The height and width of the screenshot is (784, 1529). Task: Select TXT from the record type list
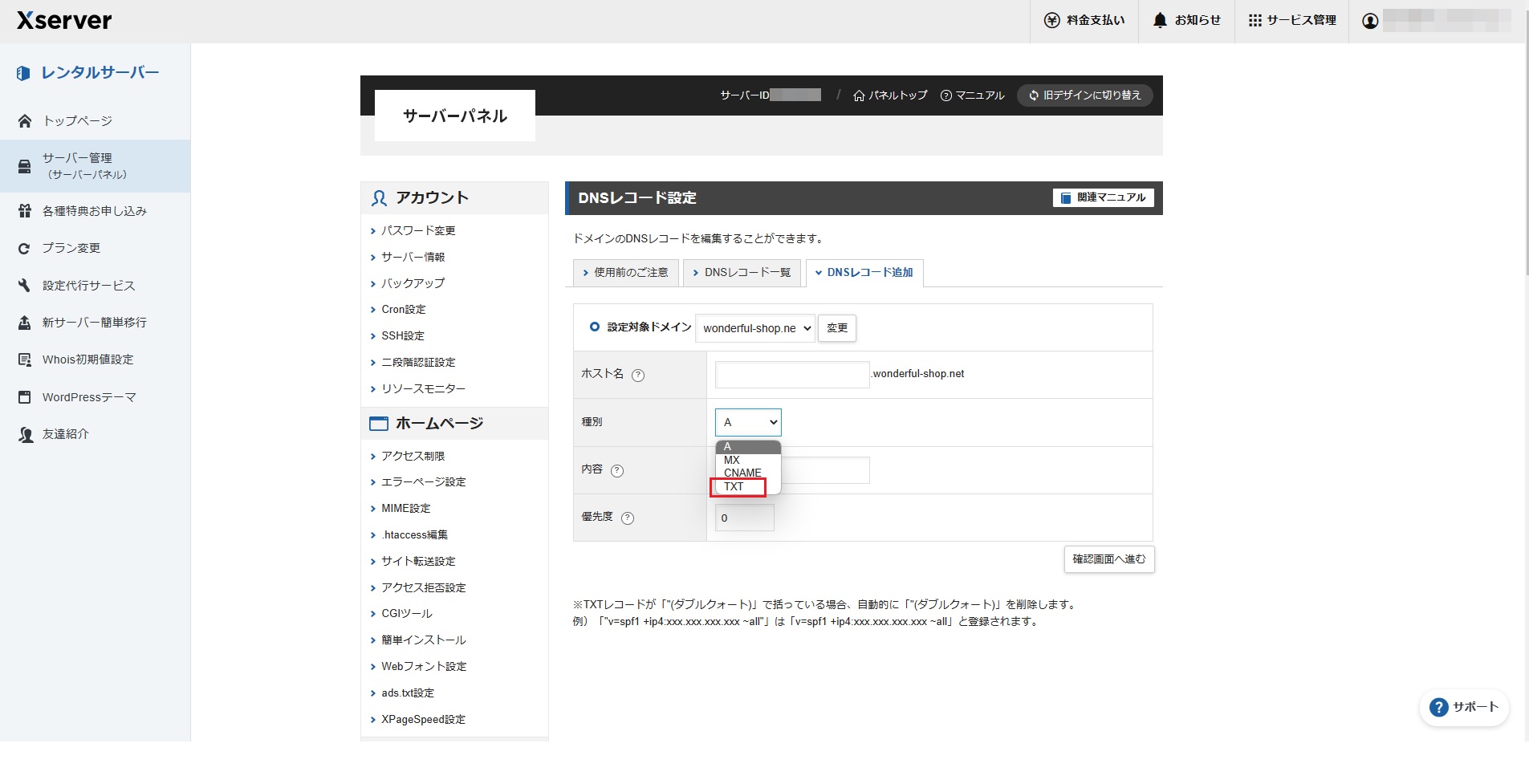click(734, 486)
